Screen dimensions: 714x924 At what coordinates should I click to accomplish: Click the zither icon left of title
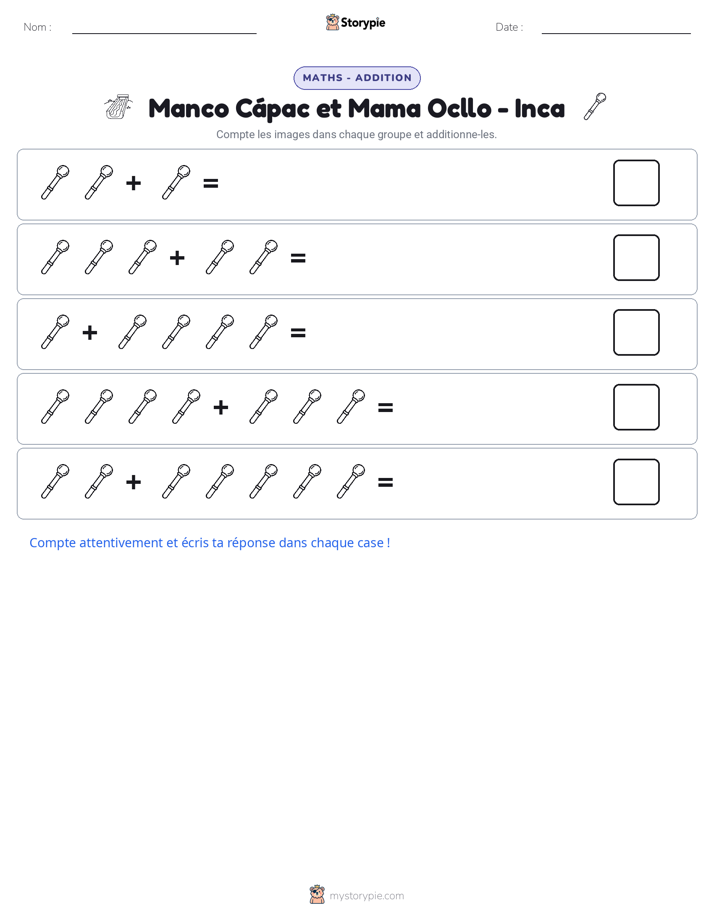coord(119,107)
